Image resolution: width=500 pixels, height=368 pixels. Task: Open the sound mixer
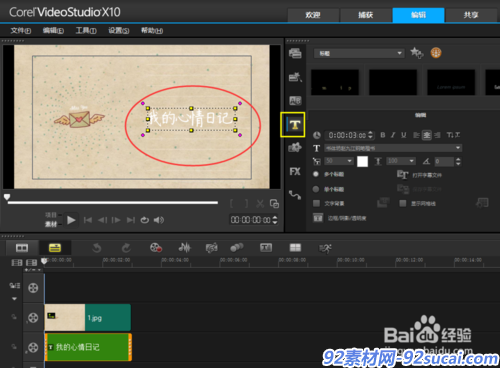(184, 248)
